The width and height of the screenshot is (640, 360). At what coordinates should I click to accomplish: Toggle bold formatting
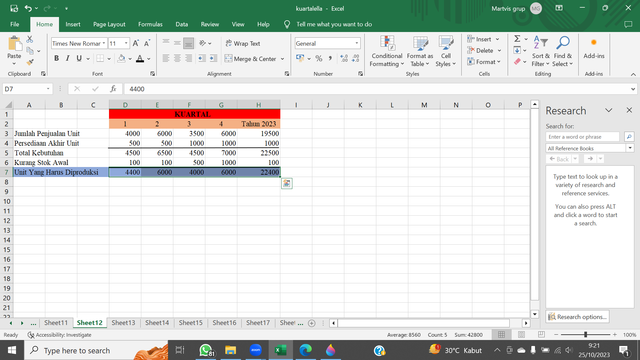[x=56, y=58]
